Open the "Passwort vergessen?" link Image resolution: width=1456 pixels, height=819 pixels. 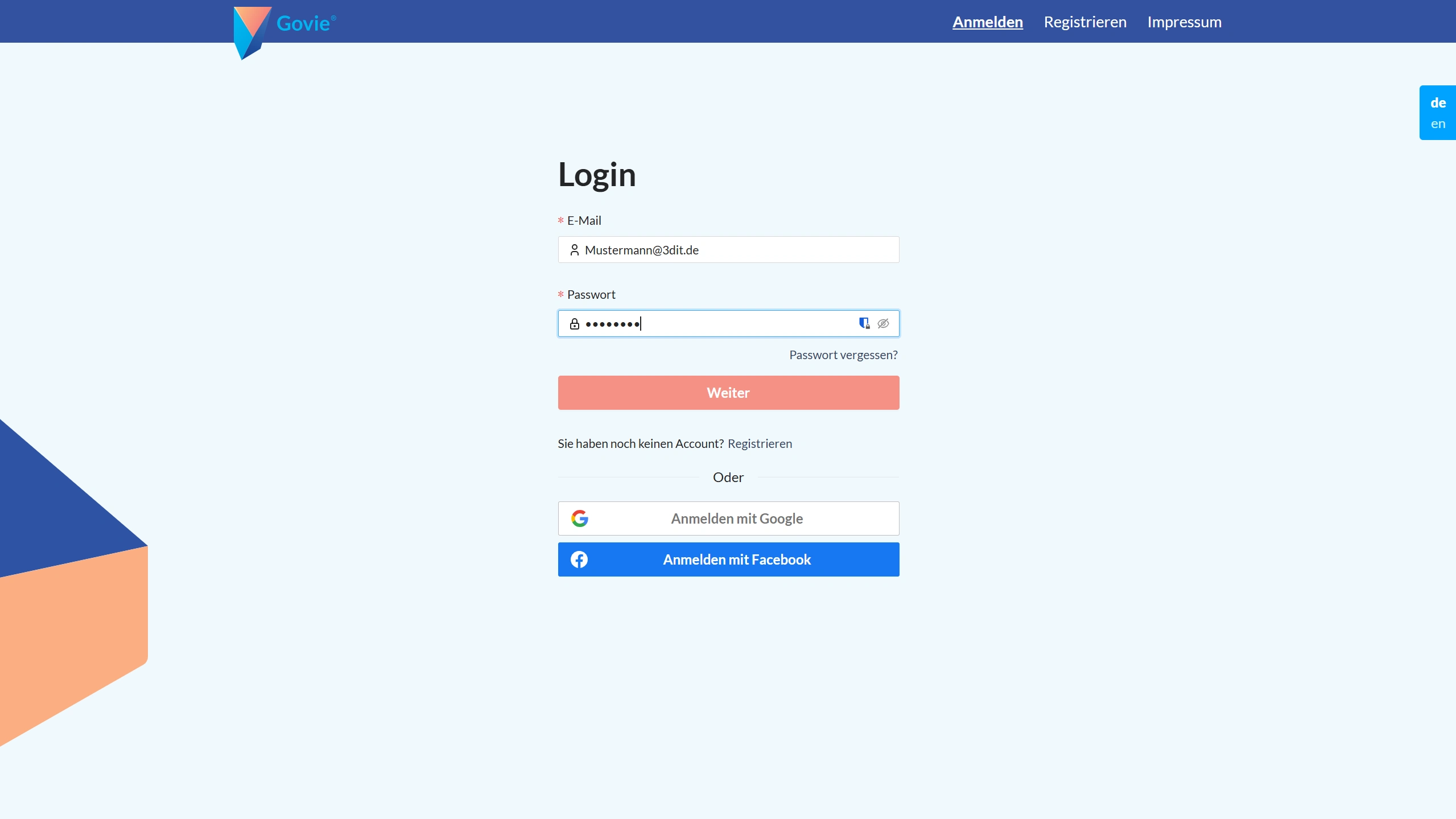pyautogui.click(x=843, y=355)
